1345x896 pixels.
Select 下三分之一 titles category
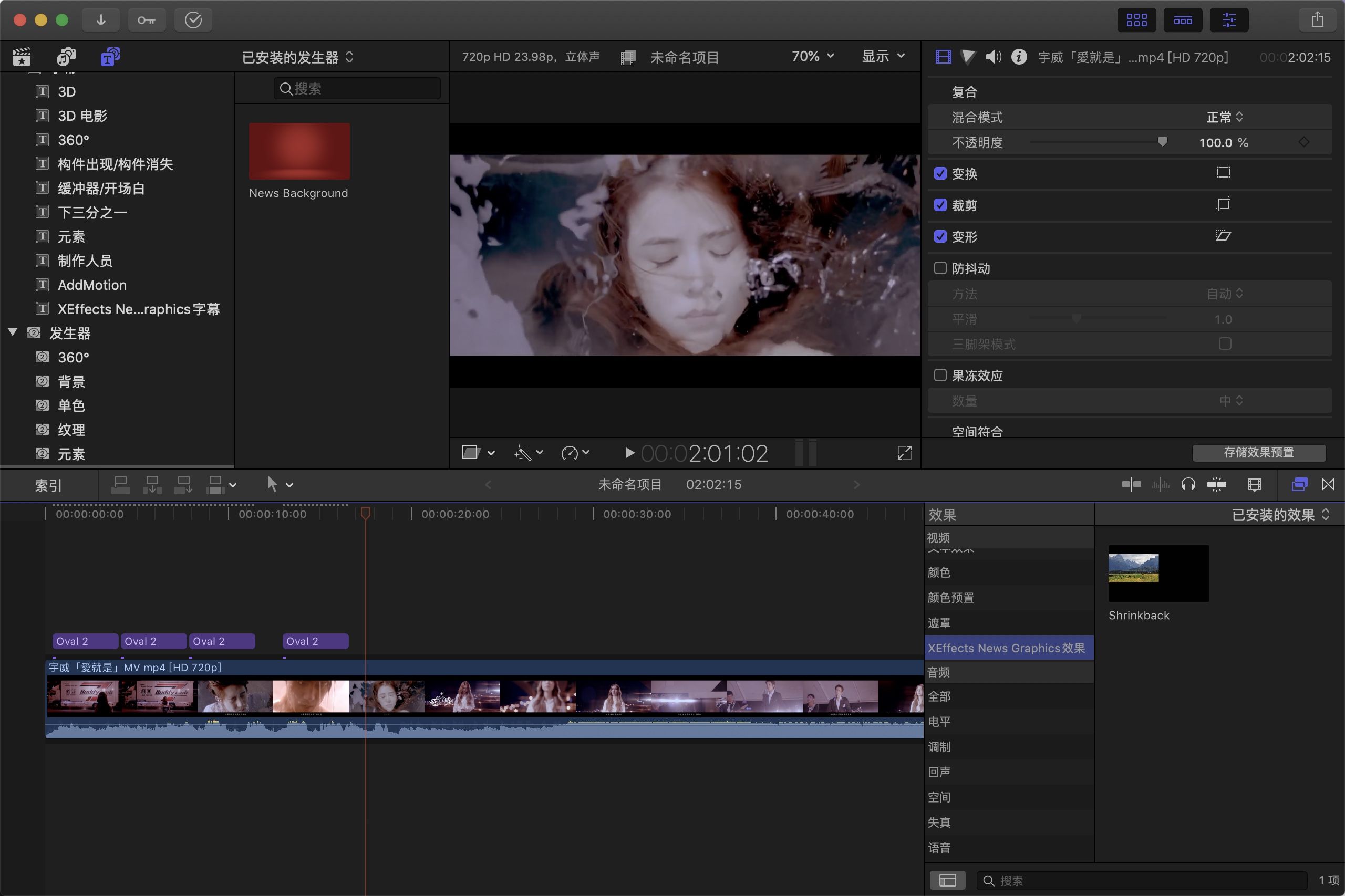pyautogui.click(x=92, y=213)
